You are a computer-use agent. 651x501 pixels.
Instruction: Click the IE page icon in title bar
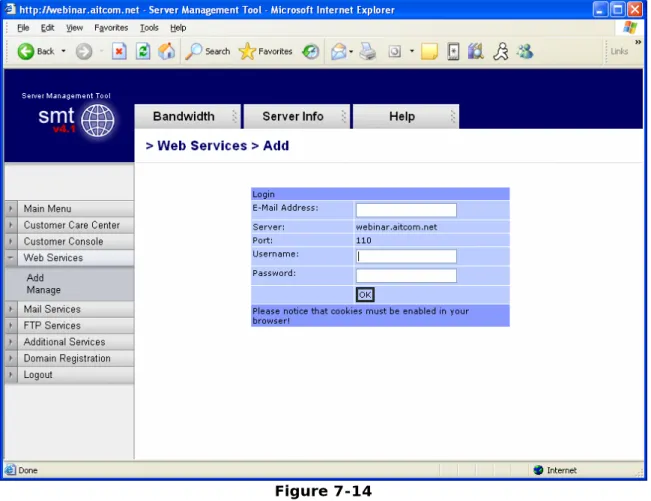click(9, 9)
